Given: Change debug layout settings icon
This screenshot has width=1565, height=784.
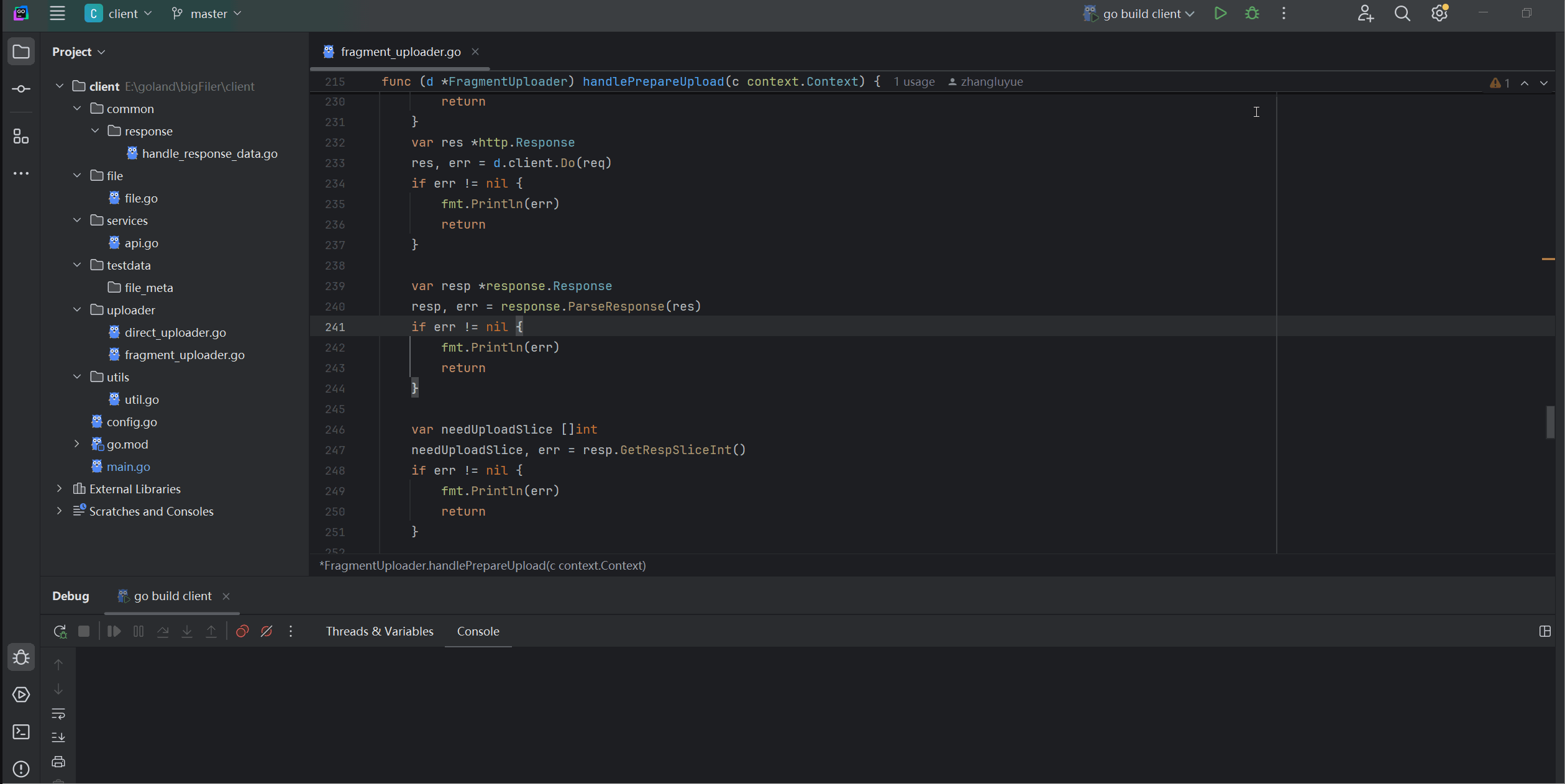Looking at the screenshot, I should tap(1545, 631).
